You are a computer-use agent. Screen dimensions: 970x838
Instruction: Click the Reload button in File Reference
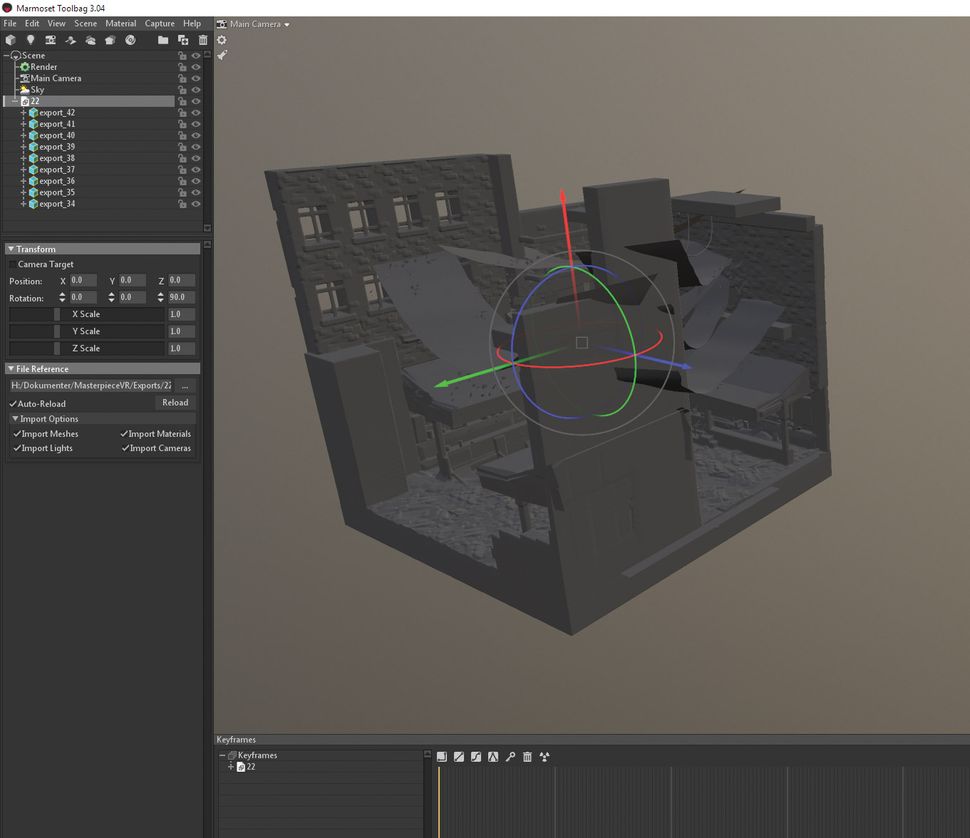(175, 402)
